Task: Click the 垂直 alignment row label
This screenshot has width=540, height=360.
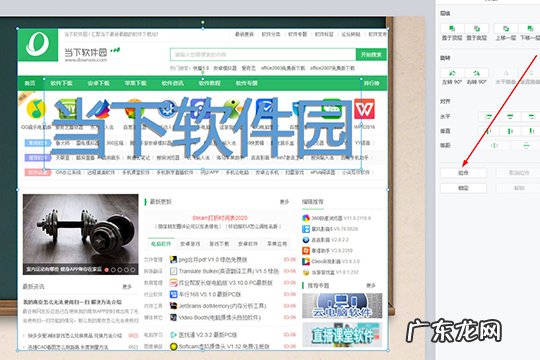Action: [445, 131]
